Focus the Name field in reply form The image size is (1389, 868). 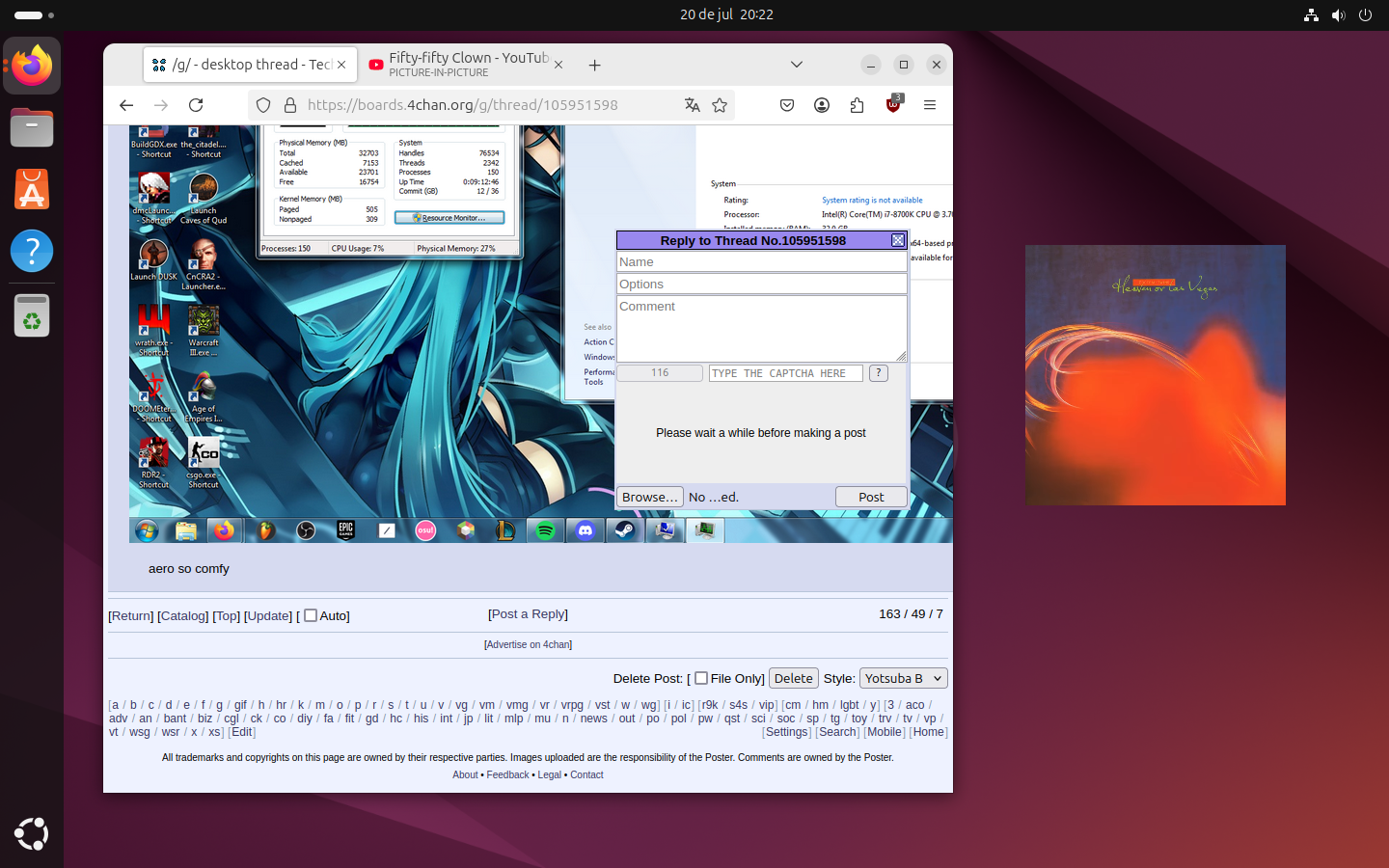pyautogui.click(x=762, y=261)
